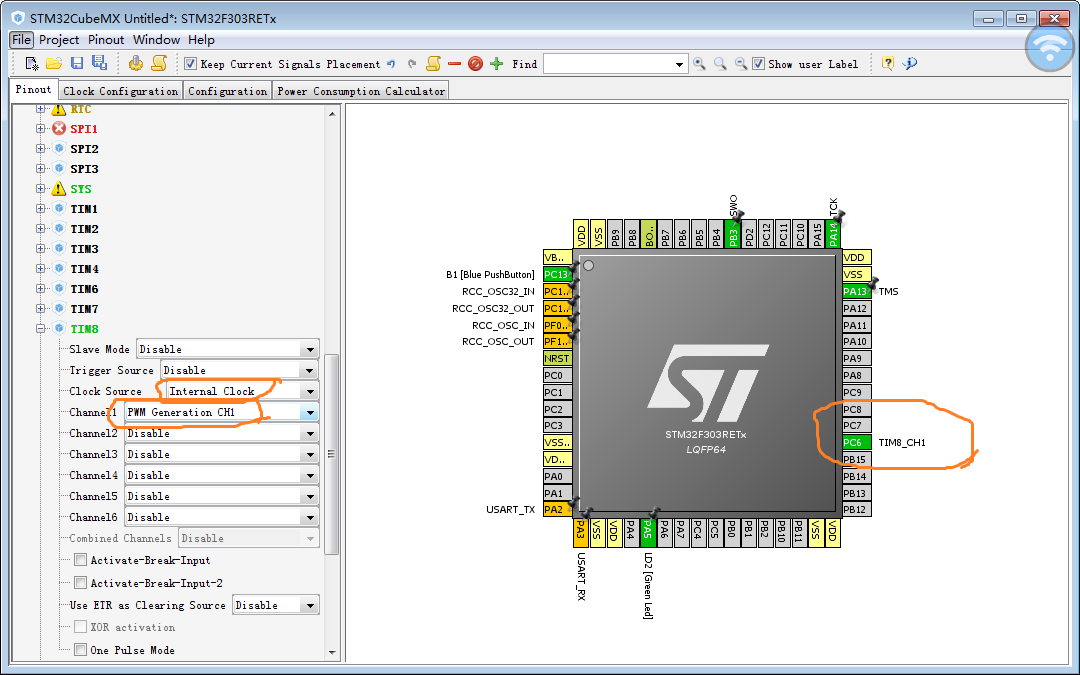
Task: Switch to the Power Consumption Calculator tab
Action: coord(361,91)
